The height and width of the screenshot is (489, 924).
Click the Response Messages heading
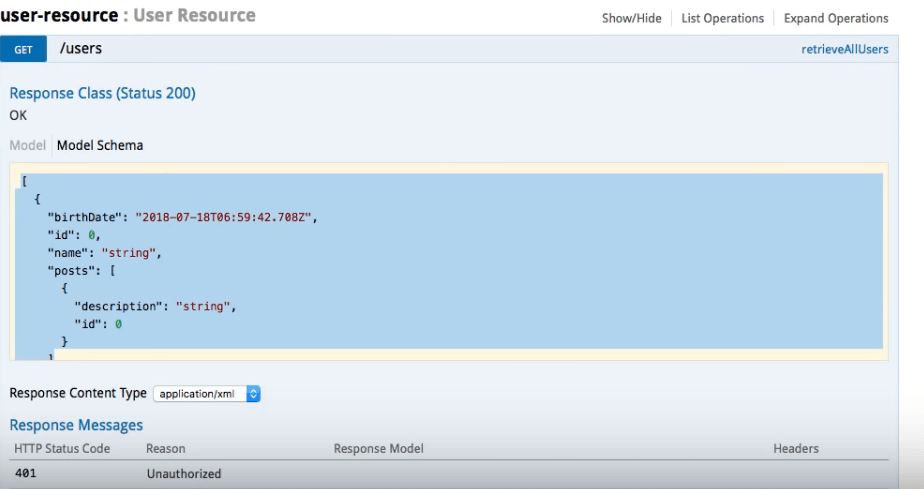[x=76, y=425]
